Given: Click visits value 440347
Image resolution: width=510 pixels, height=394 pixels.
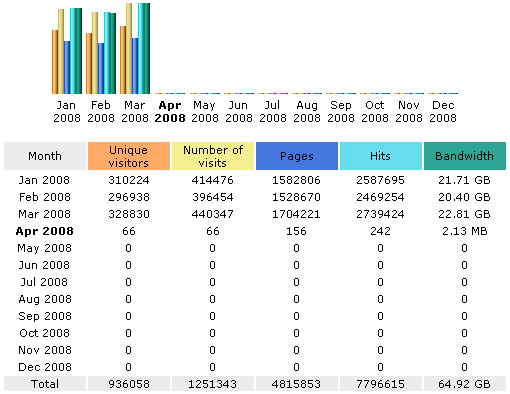Looking at the screenshot, I should (213, 214).
